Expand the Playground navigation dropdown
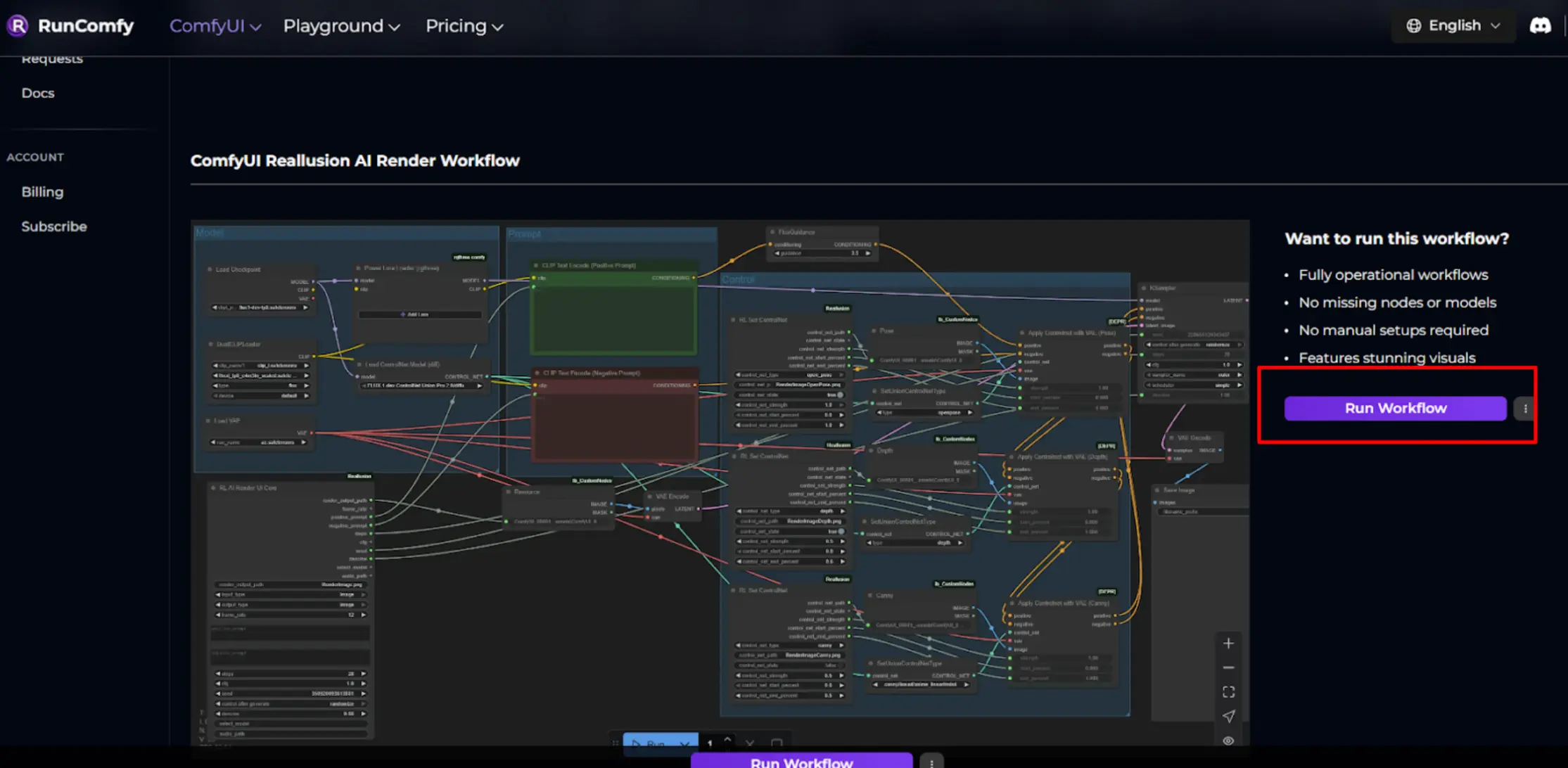 [341, 26]
